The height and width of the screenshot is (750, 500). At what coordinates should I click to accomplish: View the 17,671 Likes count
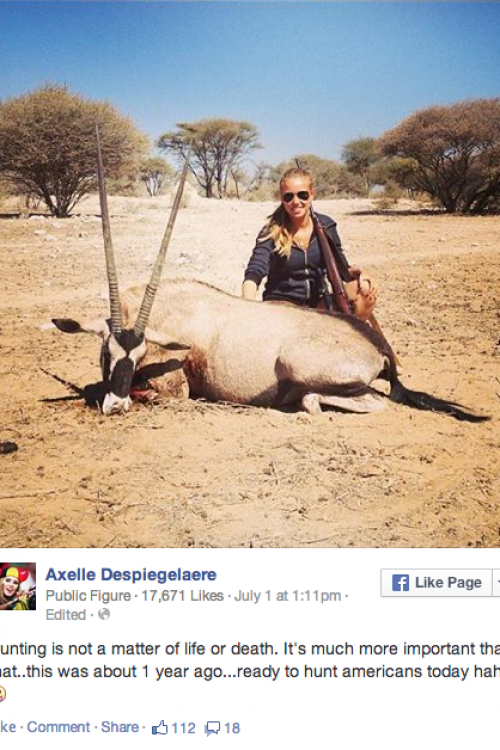tap(182, 596)
